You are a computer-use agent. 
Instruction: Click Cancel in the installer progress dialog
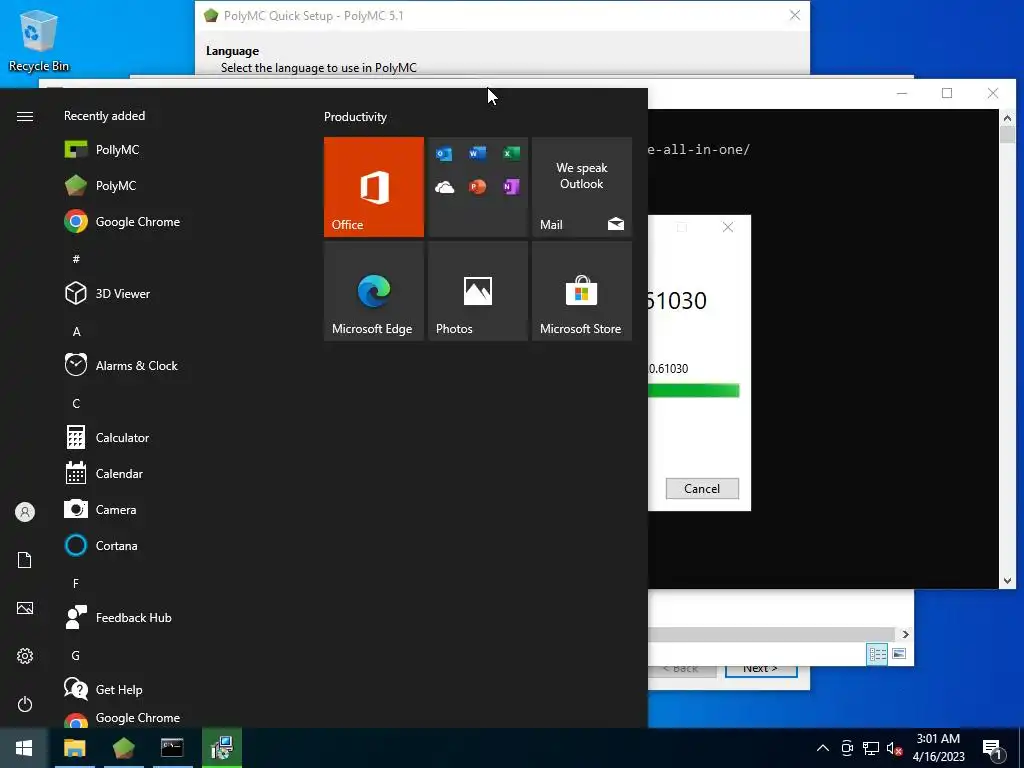point(702,488)
